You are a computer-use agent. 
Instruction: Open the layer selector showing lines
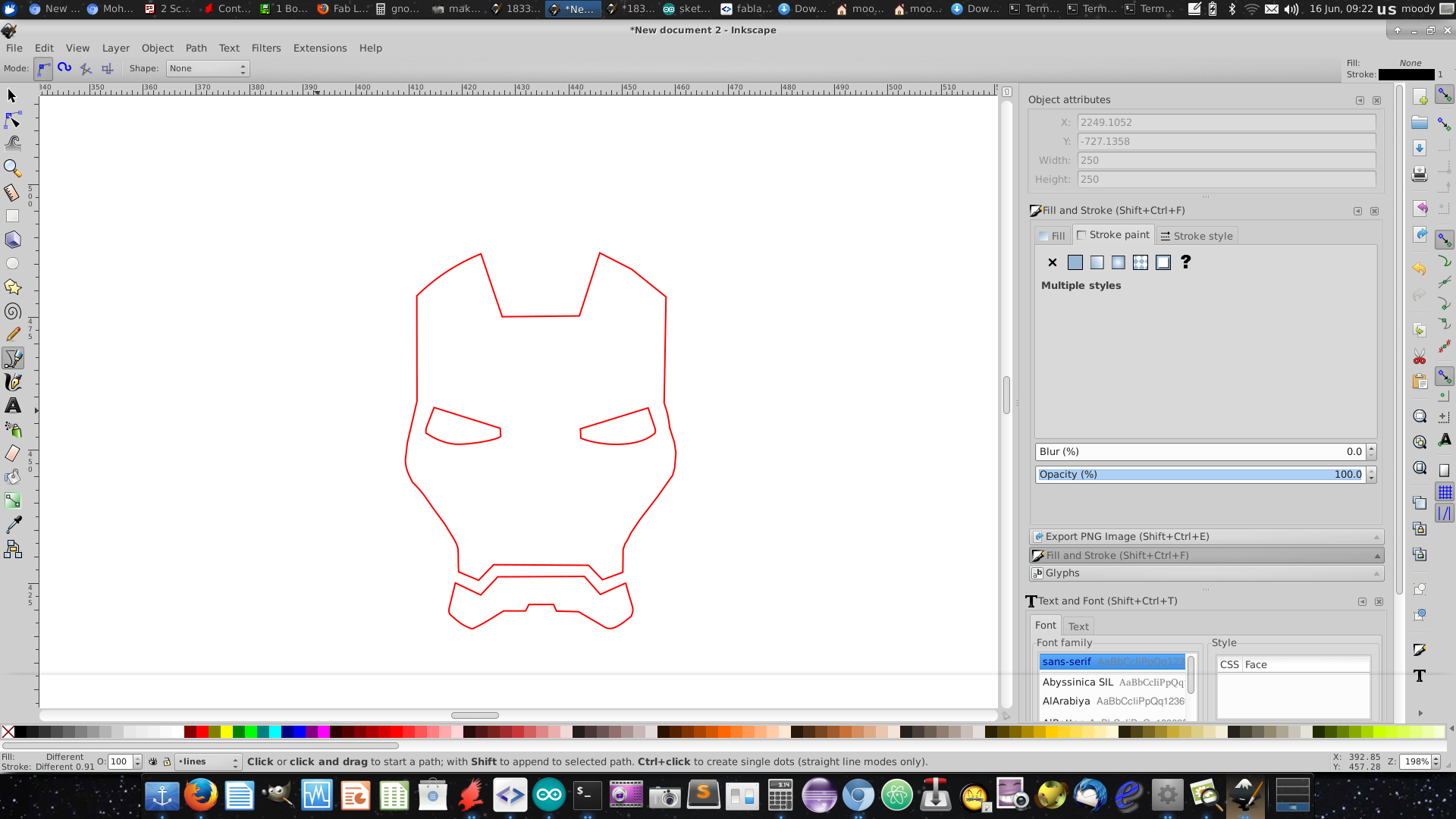(209, 762)
